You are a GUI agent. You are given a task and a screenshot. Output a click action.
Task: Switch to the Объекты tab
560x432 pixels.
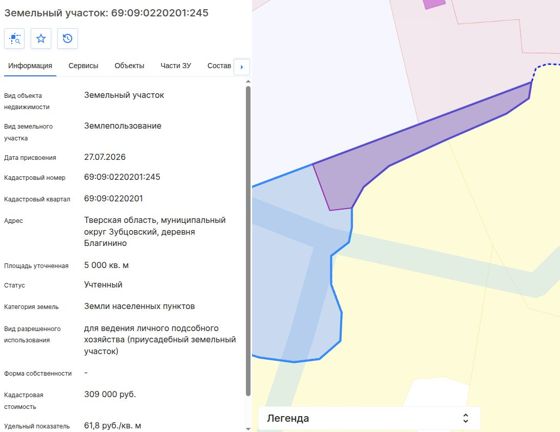tap(129, 66)
